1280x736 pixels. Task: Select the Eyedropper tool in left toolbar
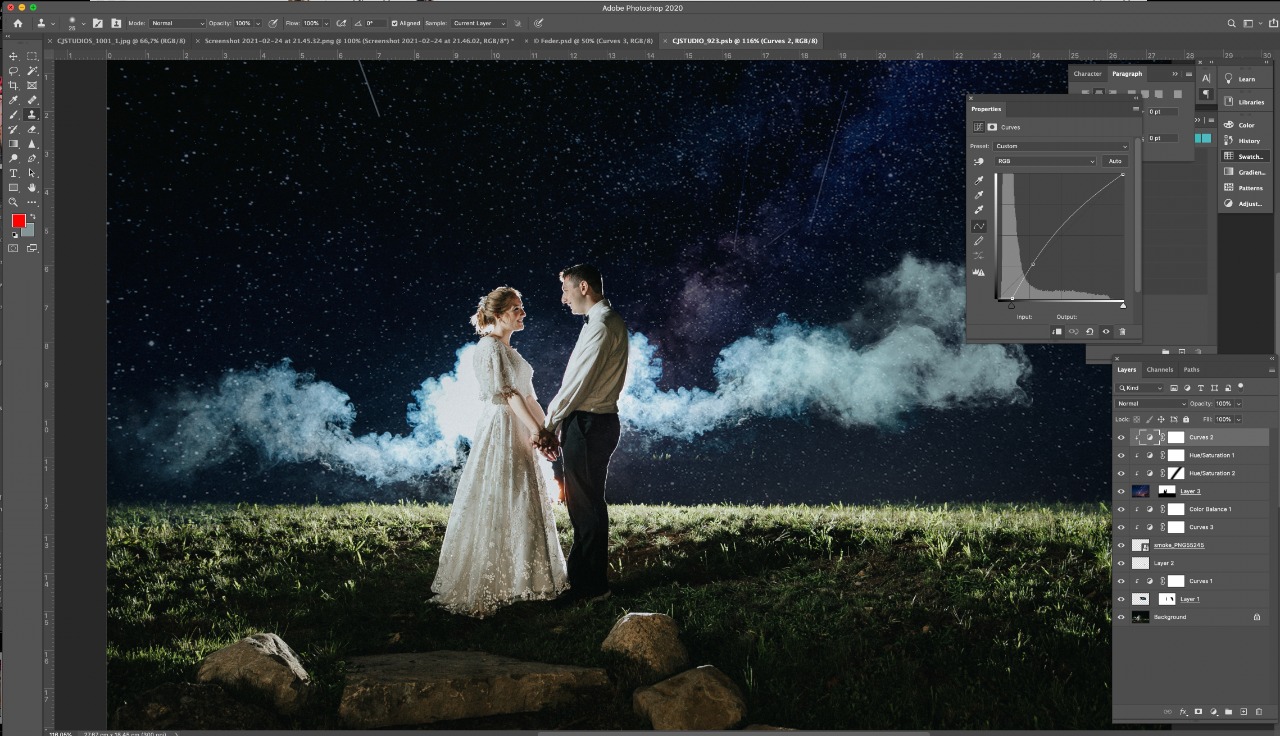point(14,100)
